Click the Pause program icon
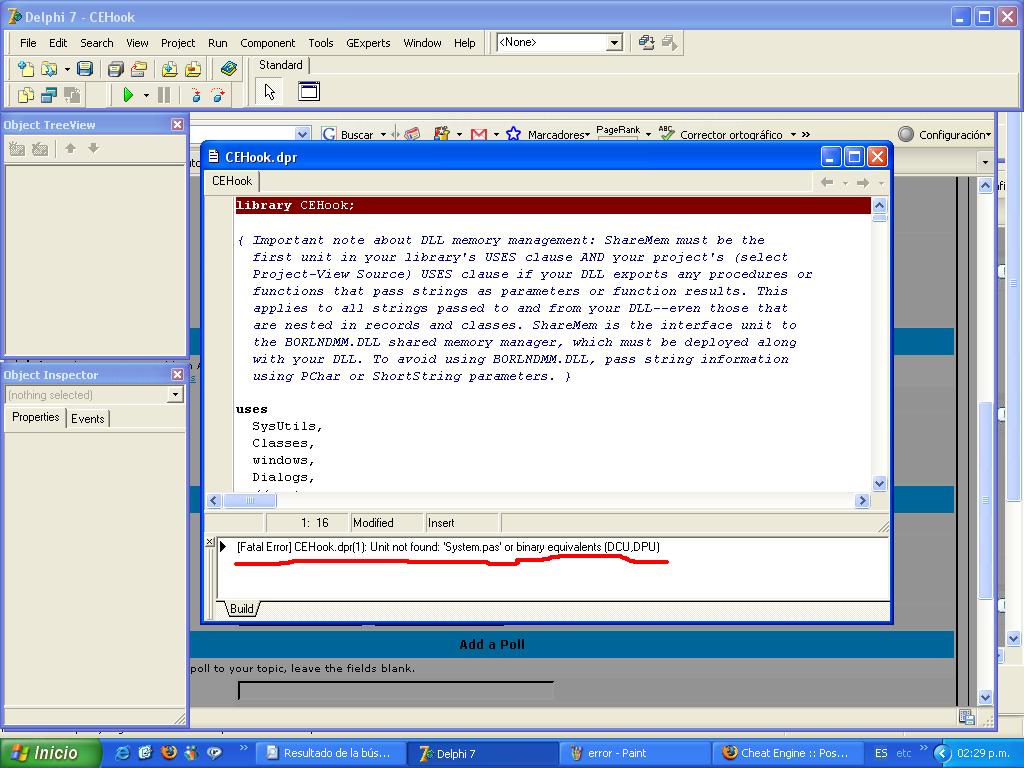1024x768 pixels. click(164, 95)
